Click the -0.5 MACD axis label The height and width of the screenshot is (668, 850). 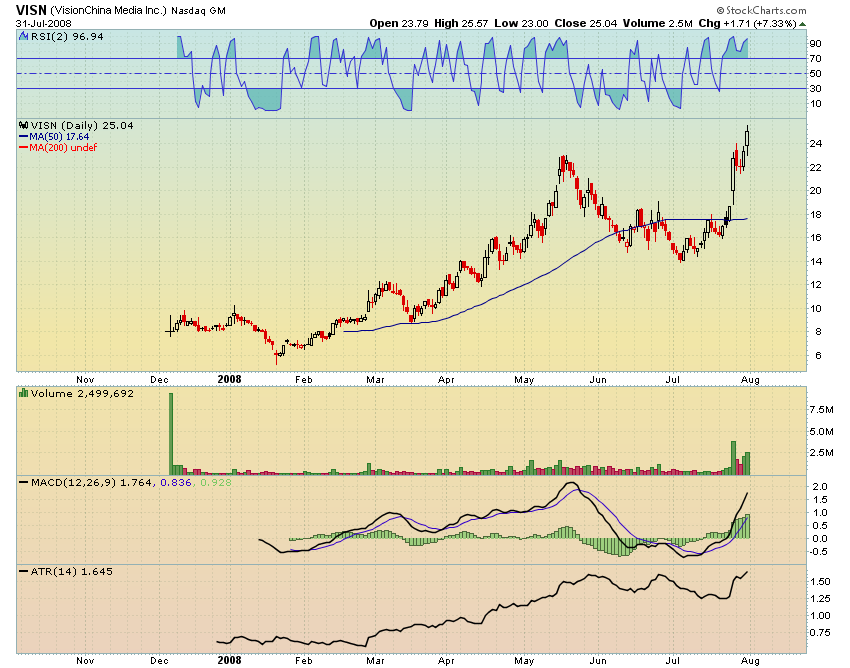[819, 552]
